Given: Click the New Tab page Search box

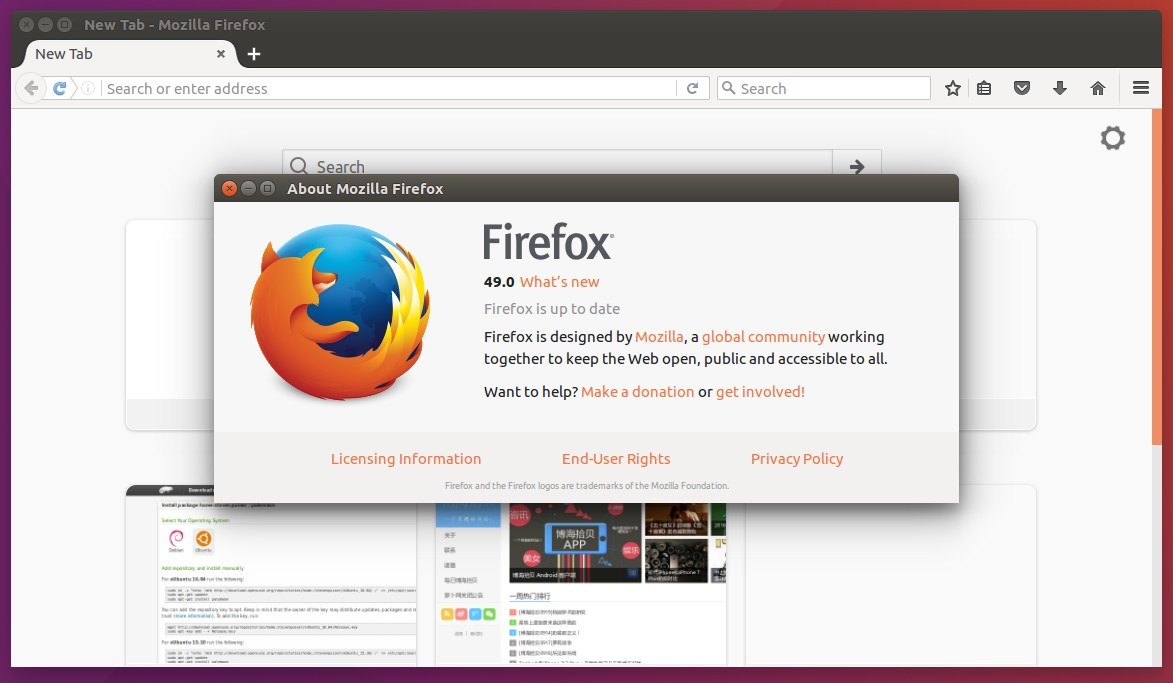Looking at the screenshot, I should [557, 162].
